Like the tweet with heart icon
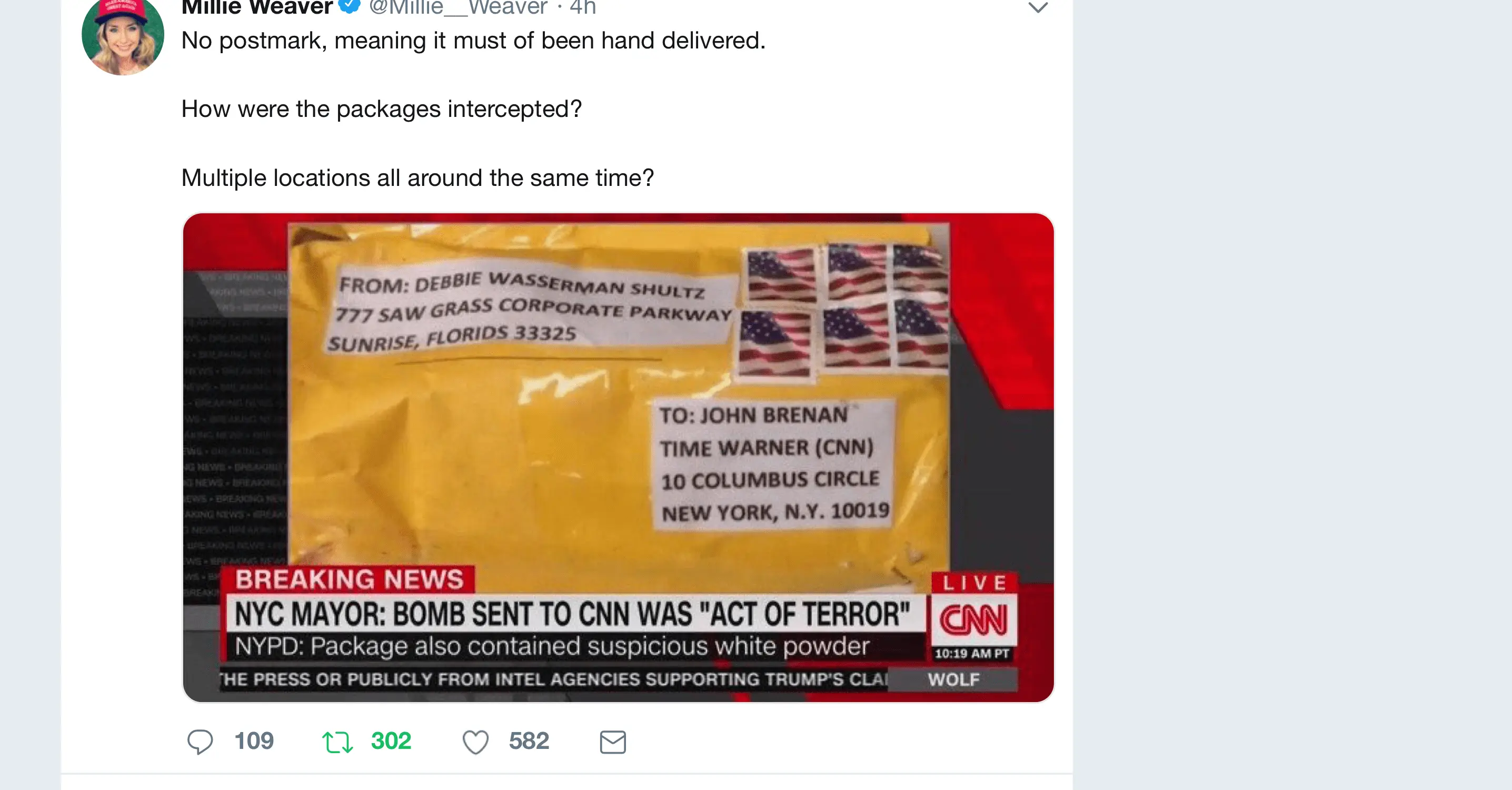 [475, 742]
